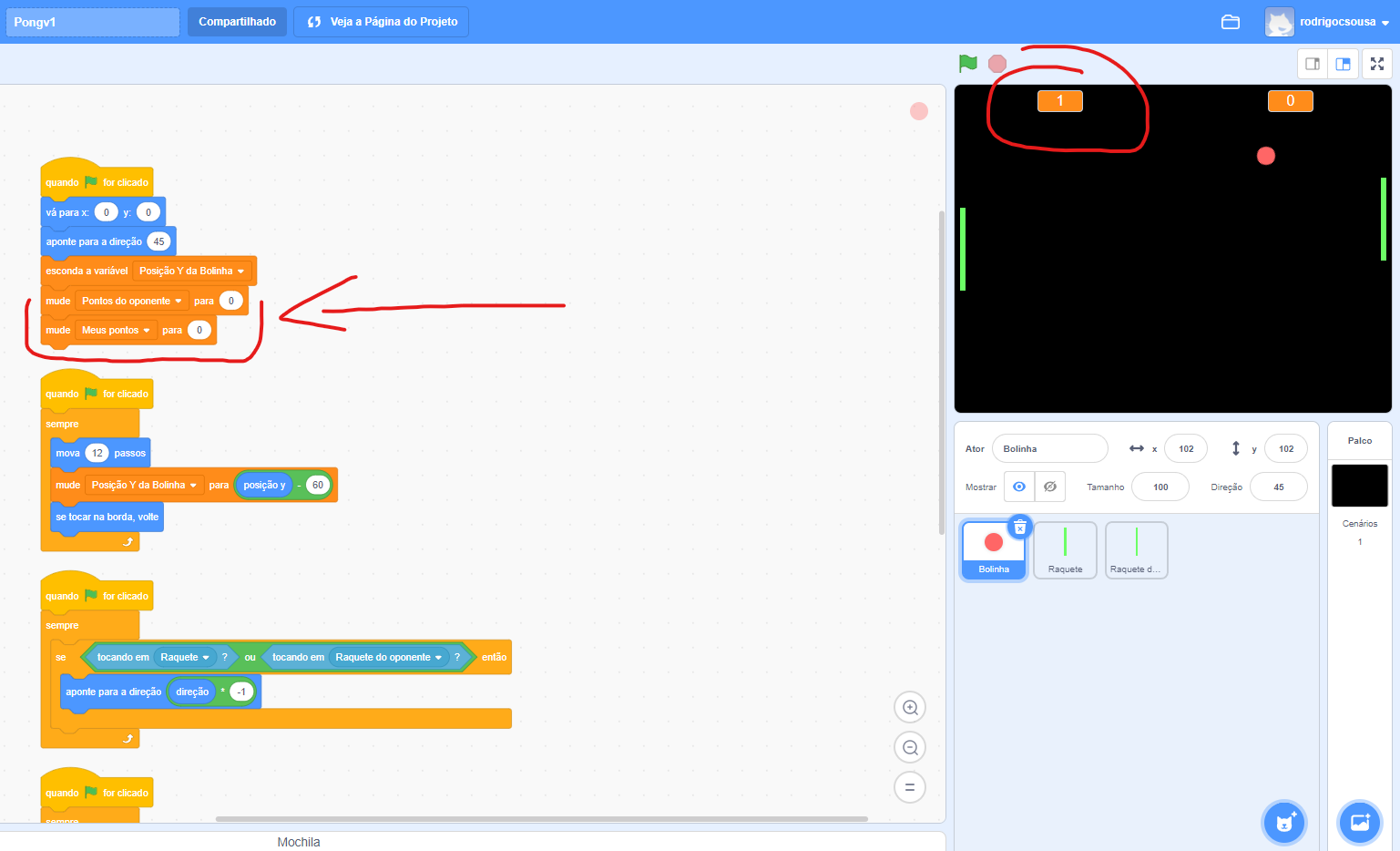1400x851 pixels.
Task: Open 'Posição Y da Bolinha' dropdown in mude block
Action: [144, 485]
